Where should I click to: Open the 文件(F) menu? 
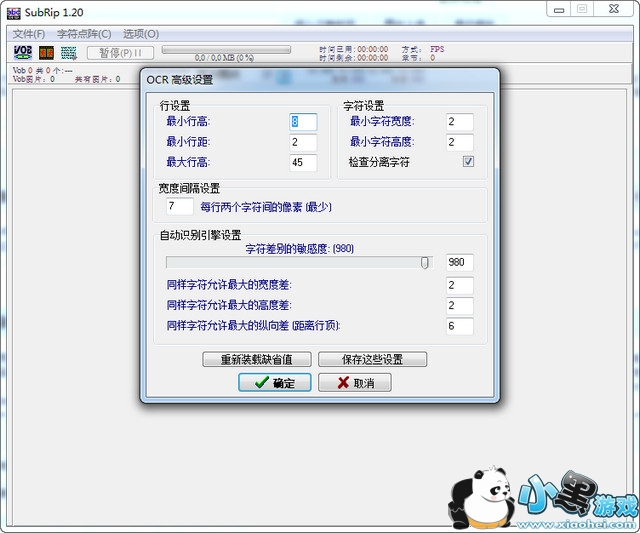click(29, 34)
